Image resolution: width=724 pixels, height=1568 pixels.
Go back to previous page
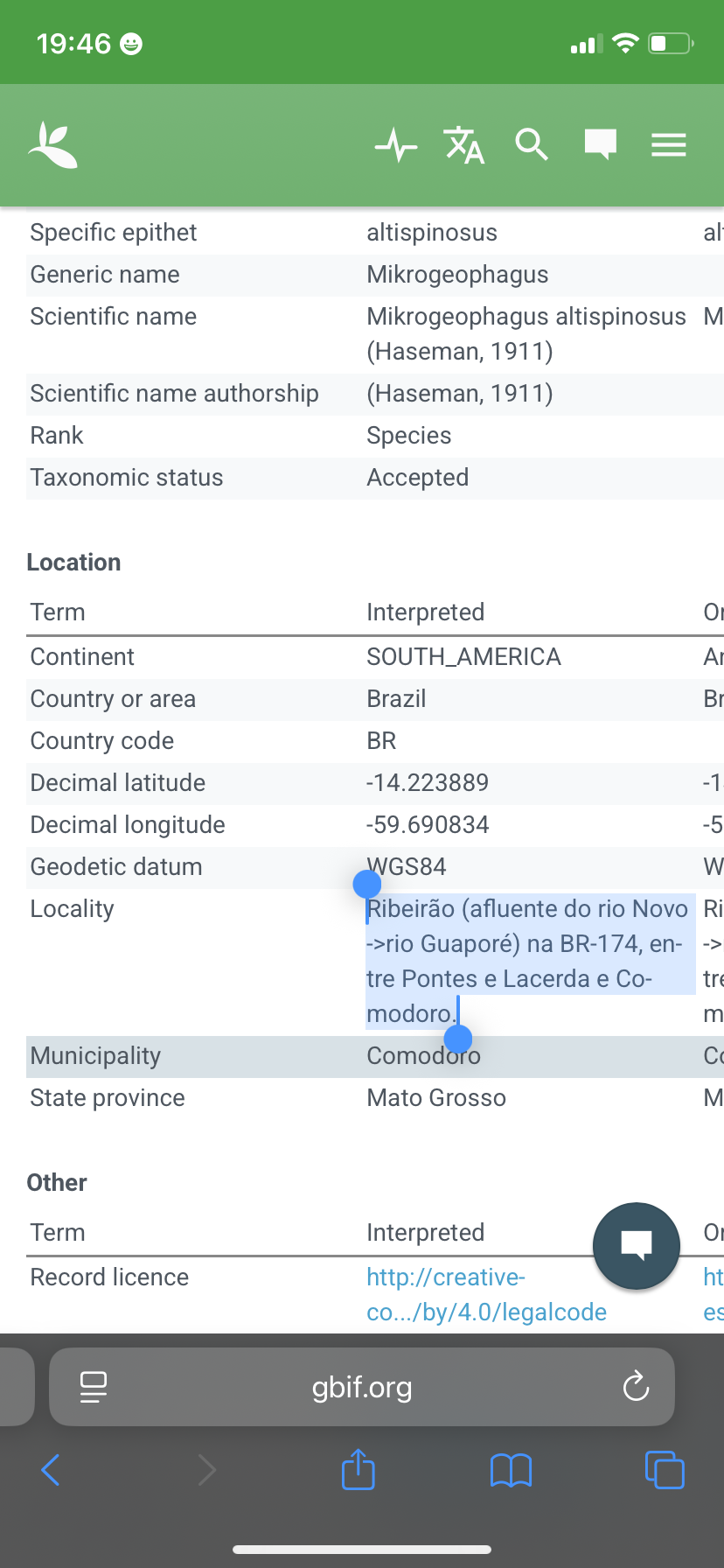pyautogui.click(x=51, y=1470)
